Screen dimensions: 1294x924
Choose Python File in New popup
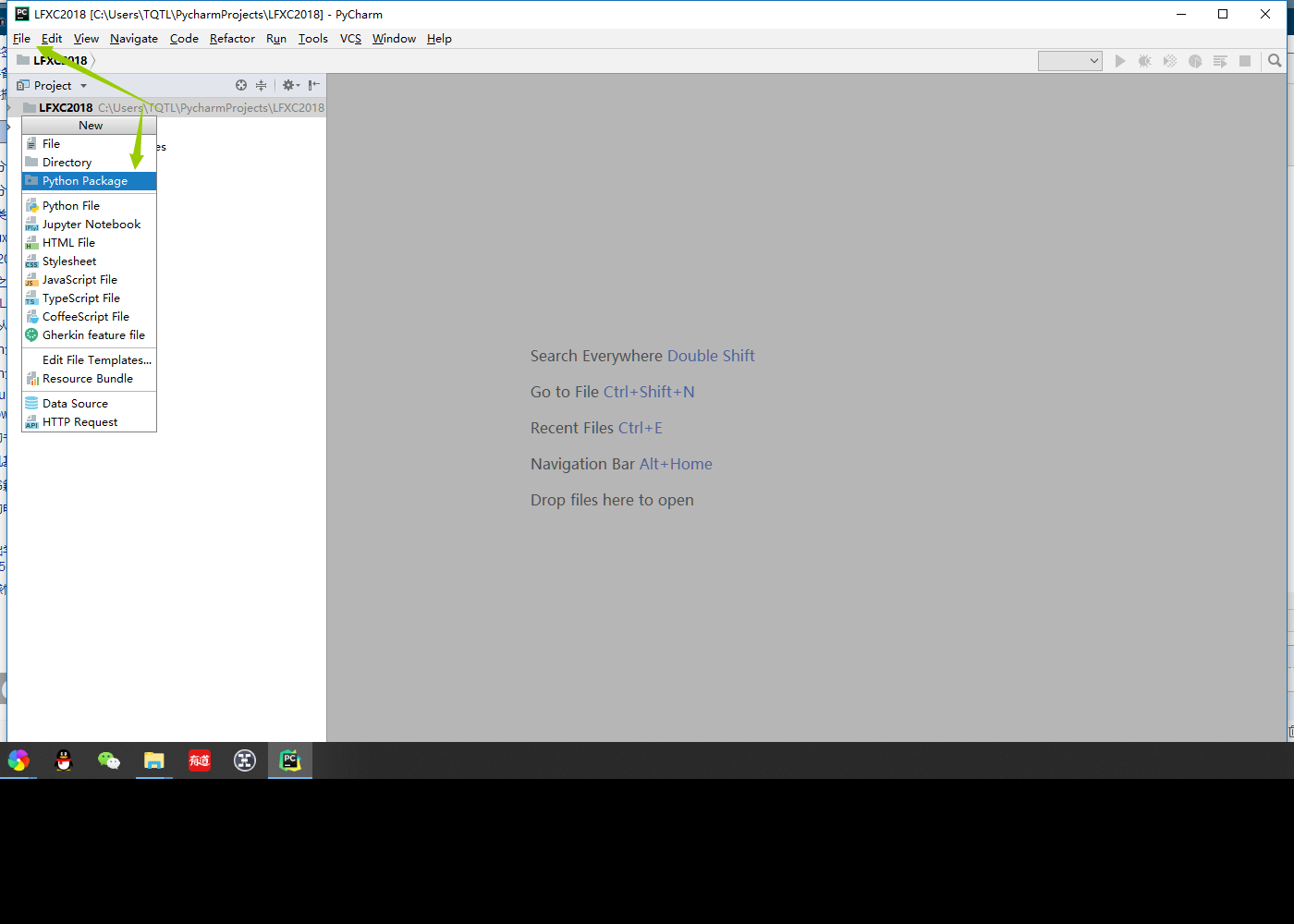pos(90,206)
